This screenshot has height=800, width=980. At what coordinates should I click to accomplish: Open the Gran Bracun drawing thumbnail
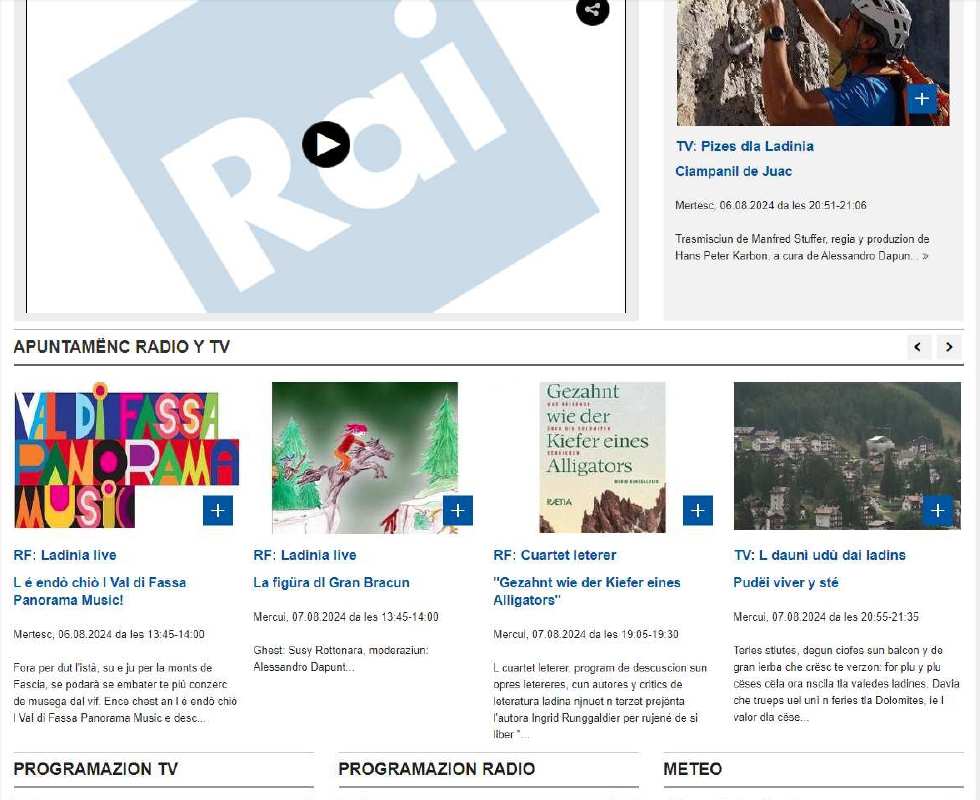(x=365, y=458)
